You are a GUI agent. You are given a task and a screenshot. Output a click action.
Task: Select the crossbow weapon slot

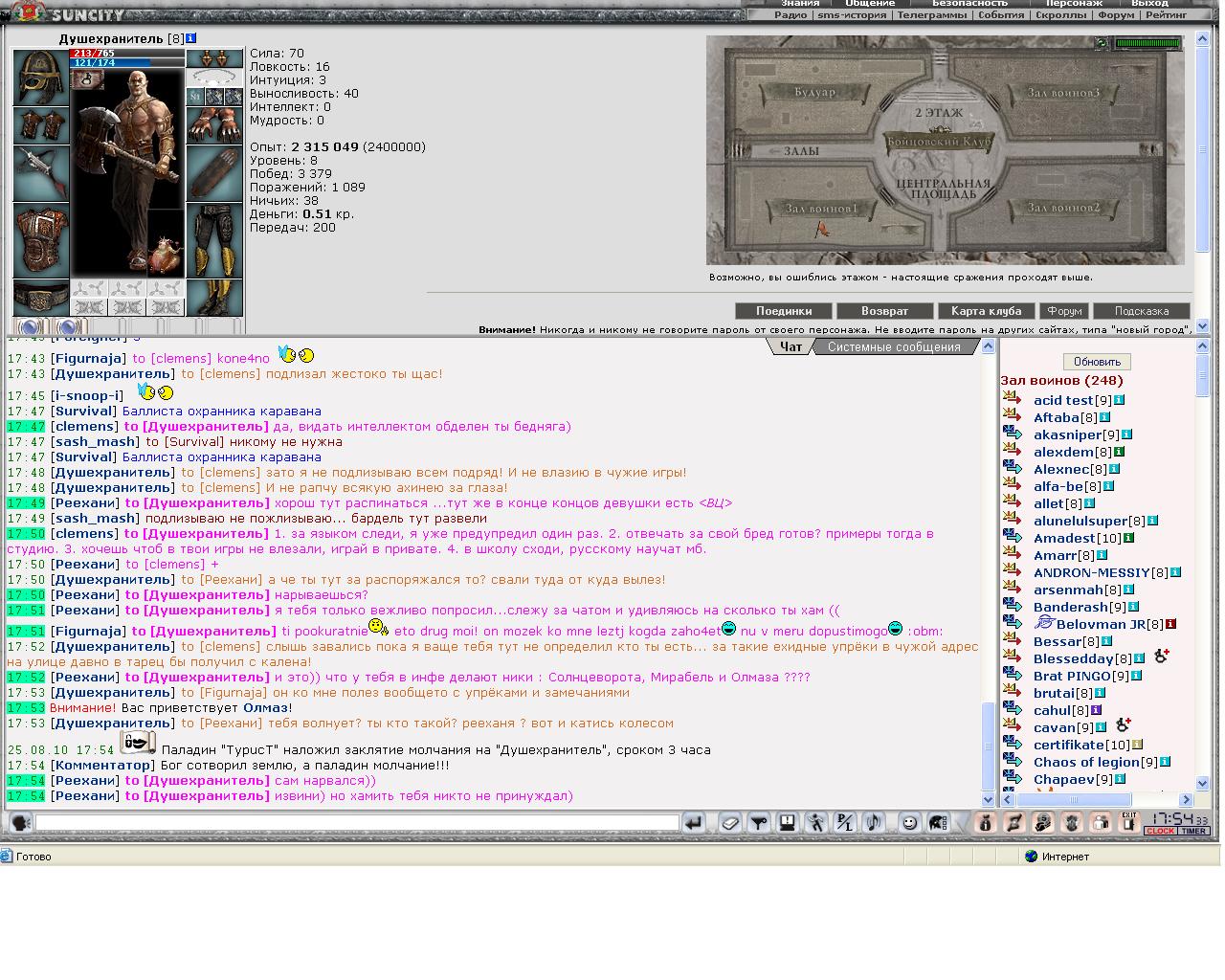(40, 172)
